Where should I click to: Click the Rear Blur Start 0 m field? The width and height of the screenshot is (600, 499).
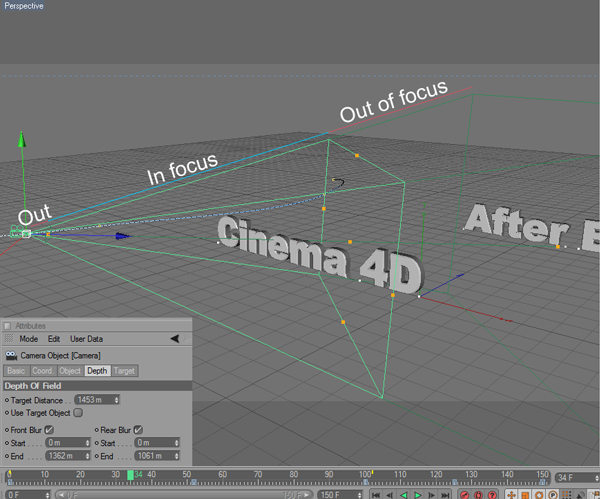pos(157,443)
